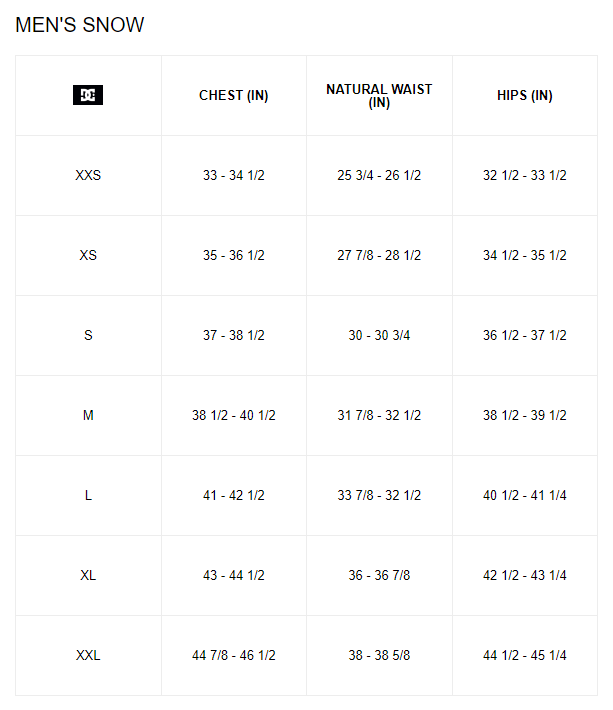This screenshot has height=710, width=613.
Task: Click the MEN'S SNOW heading
Action: tap(80, 25)
